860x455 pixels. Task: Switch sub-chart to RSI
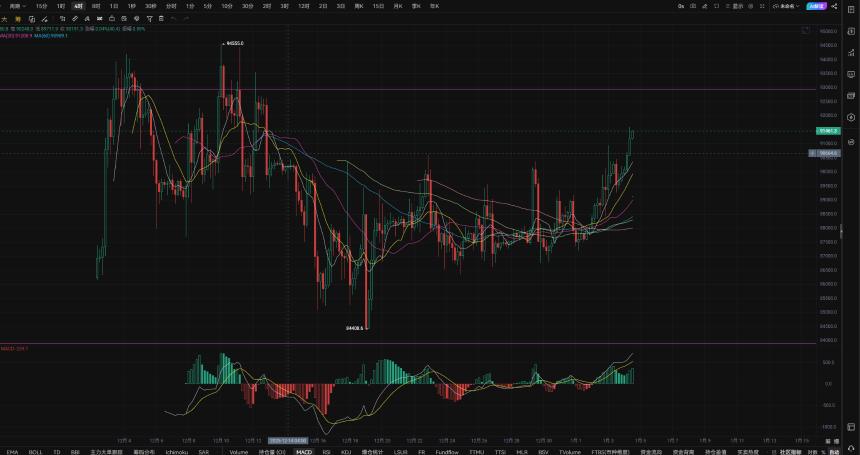[326, 452]
